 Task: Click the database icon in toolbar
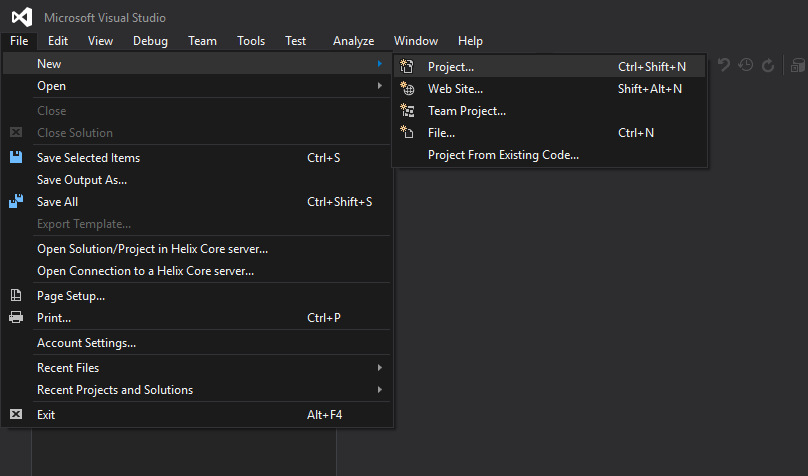798,65
